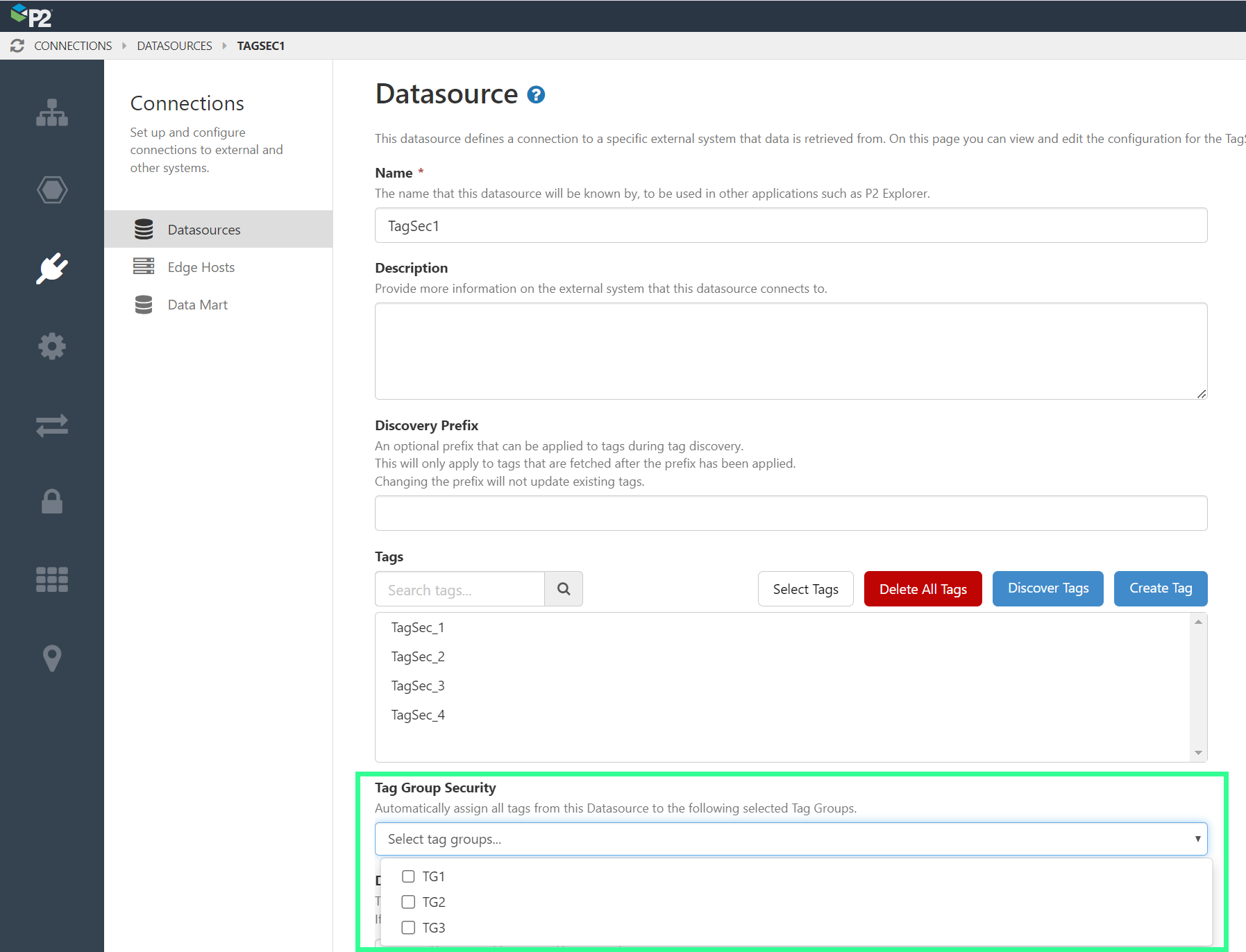Tick the TG3 checkbox
Image resolution: width=1246 pixels, height=952 pixels.
(x=408, y=928)
